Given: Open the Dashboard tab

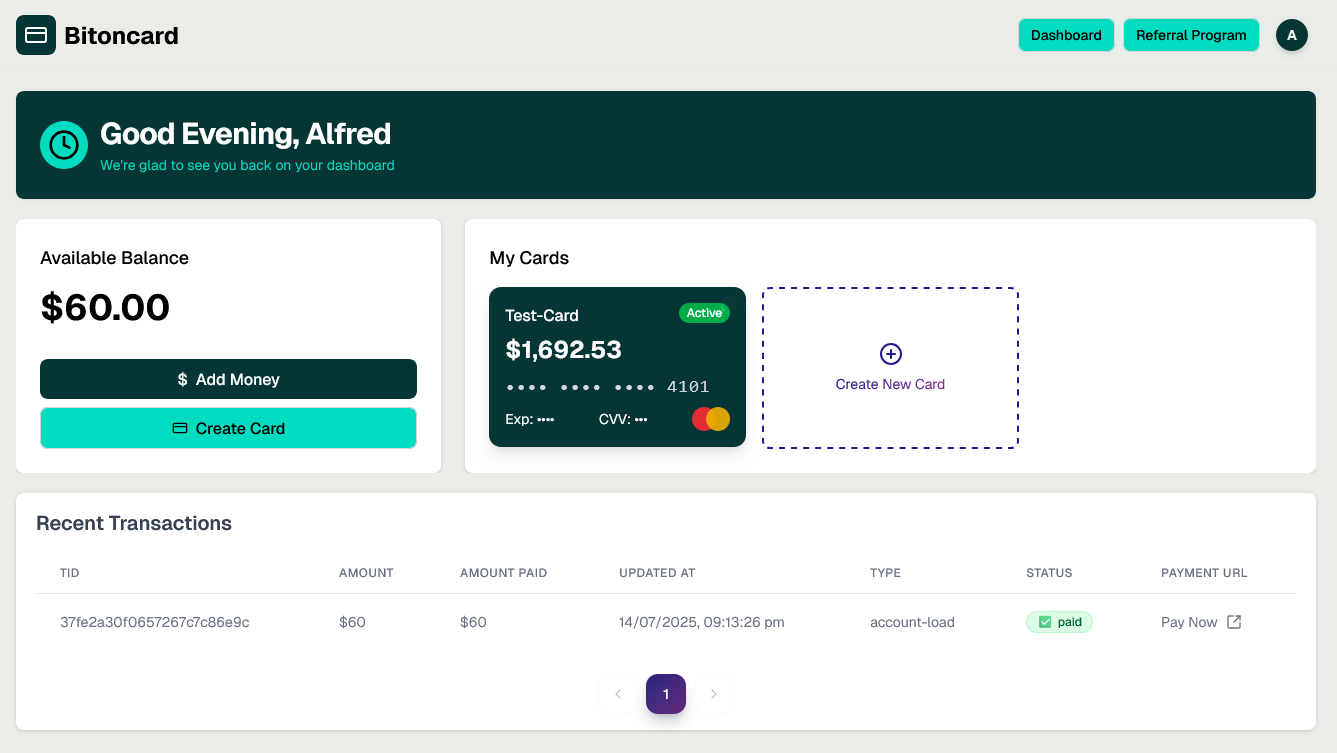Looking at the screenshot, I should 1066,35.
